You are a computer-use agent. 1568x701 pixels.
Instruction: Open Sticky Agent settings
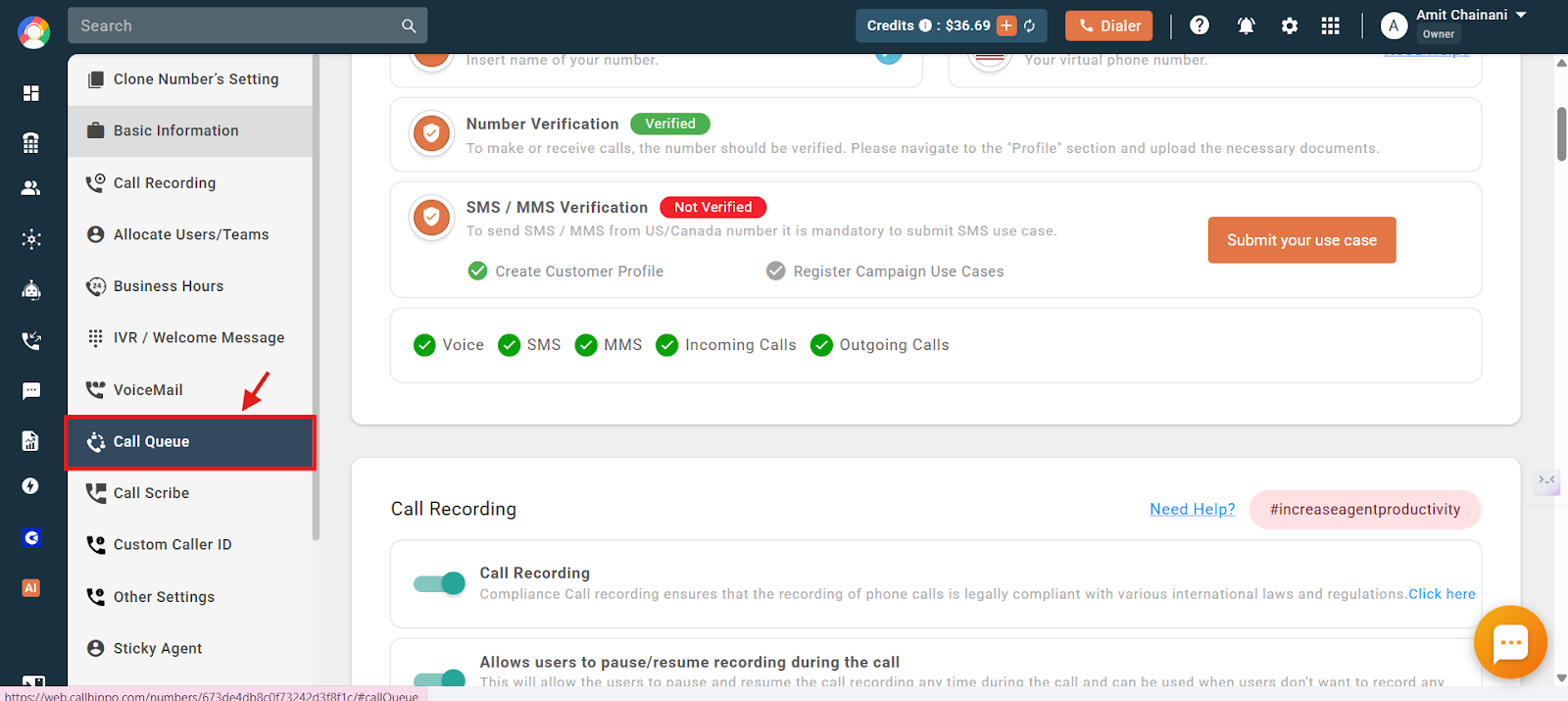point(190,648)
